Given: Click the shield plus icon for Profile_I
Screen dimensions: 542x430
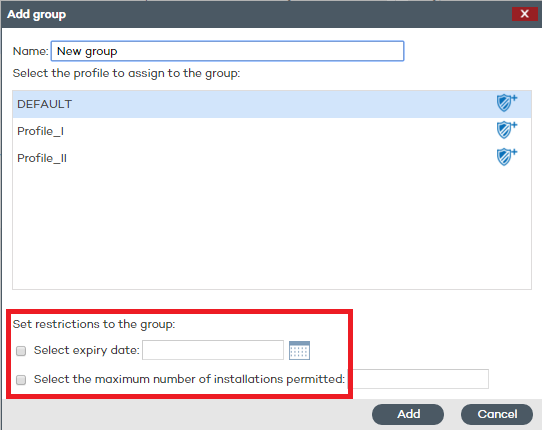Looking at the screenshot, I should tap(507, 130).
